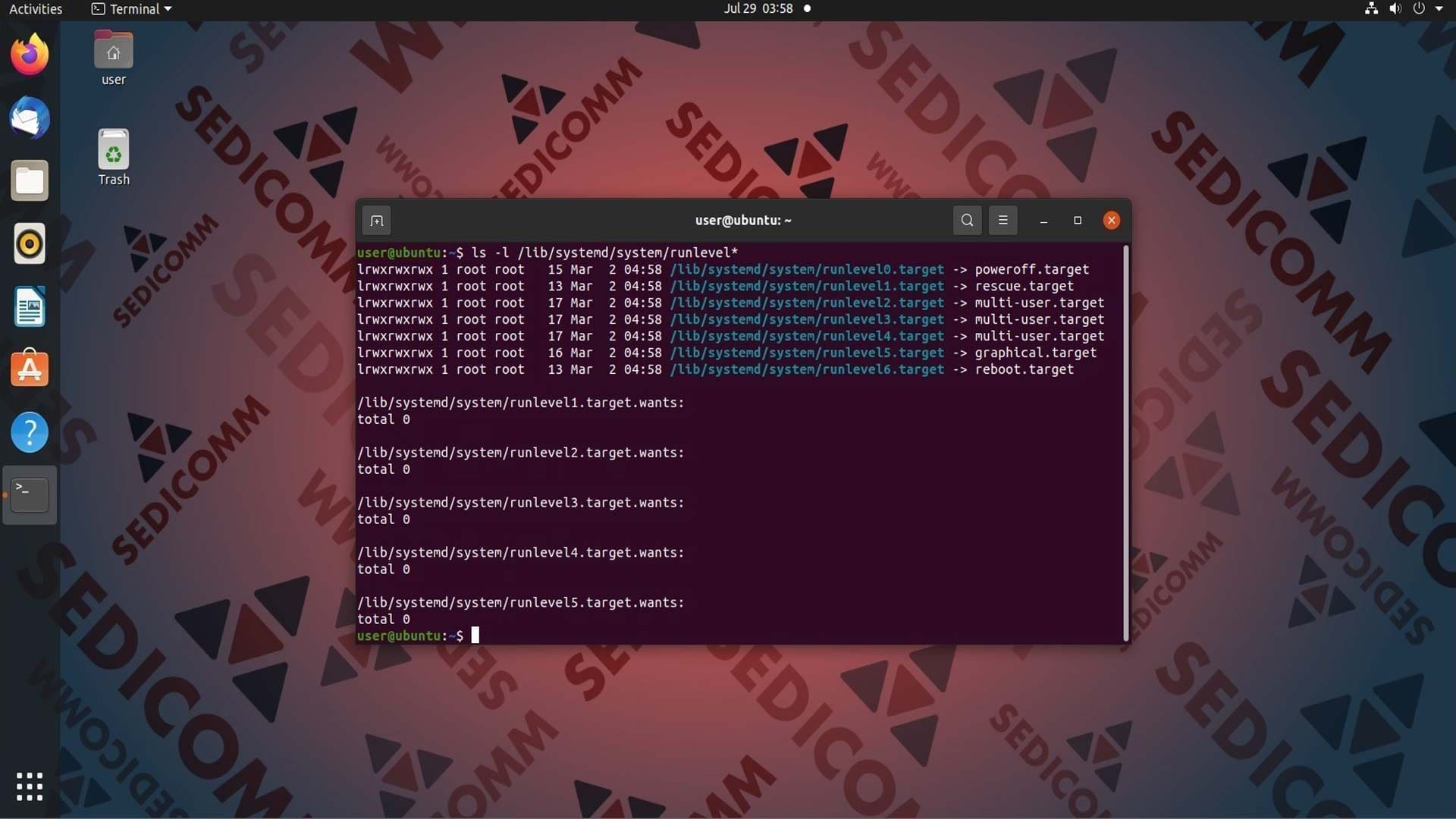The width and height of the screenshot is (1456, 819).
Task: Launch Thunderbird mail from the dock
Action: click(x=30, y=118)
